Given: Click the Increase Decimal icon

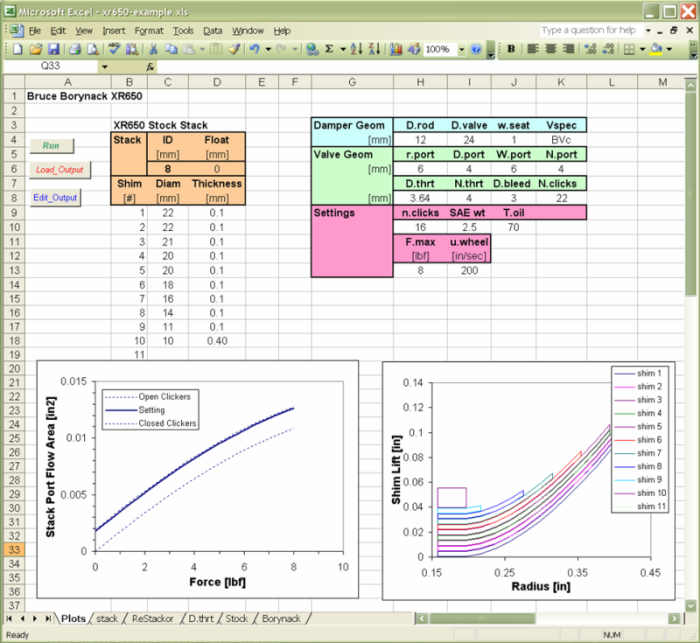Looking at the screenshot, I should coord(590,49).
